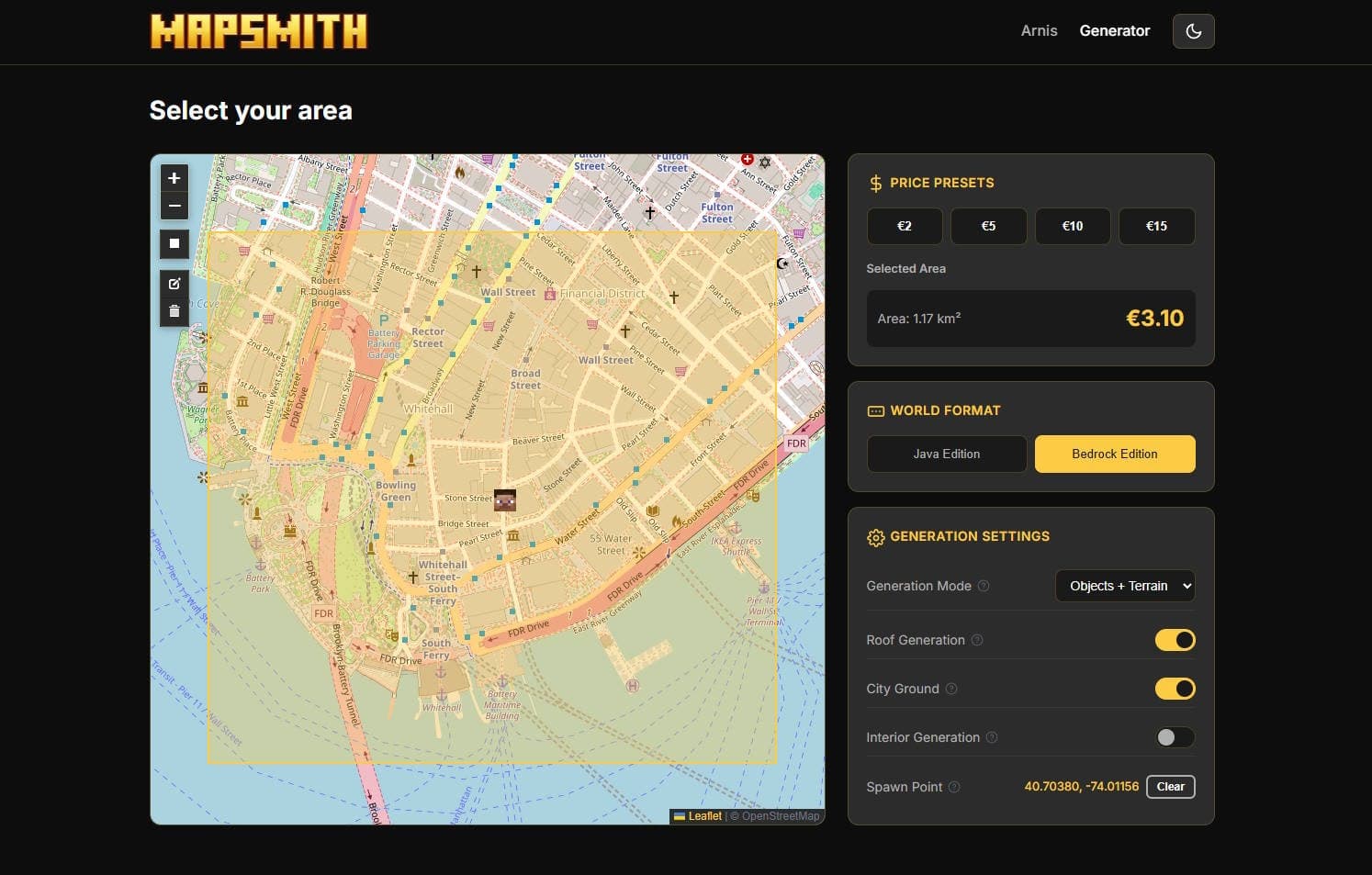
Task: Open the Roof Generation help tooltip
Action: (978, 640)
